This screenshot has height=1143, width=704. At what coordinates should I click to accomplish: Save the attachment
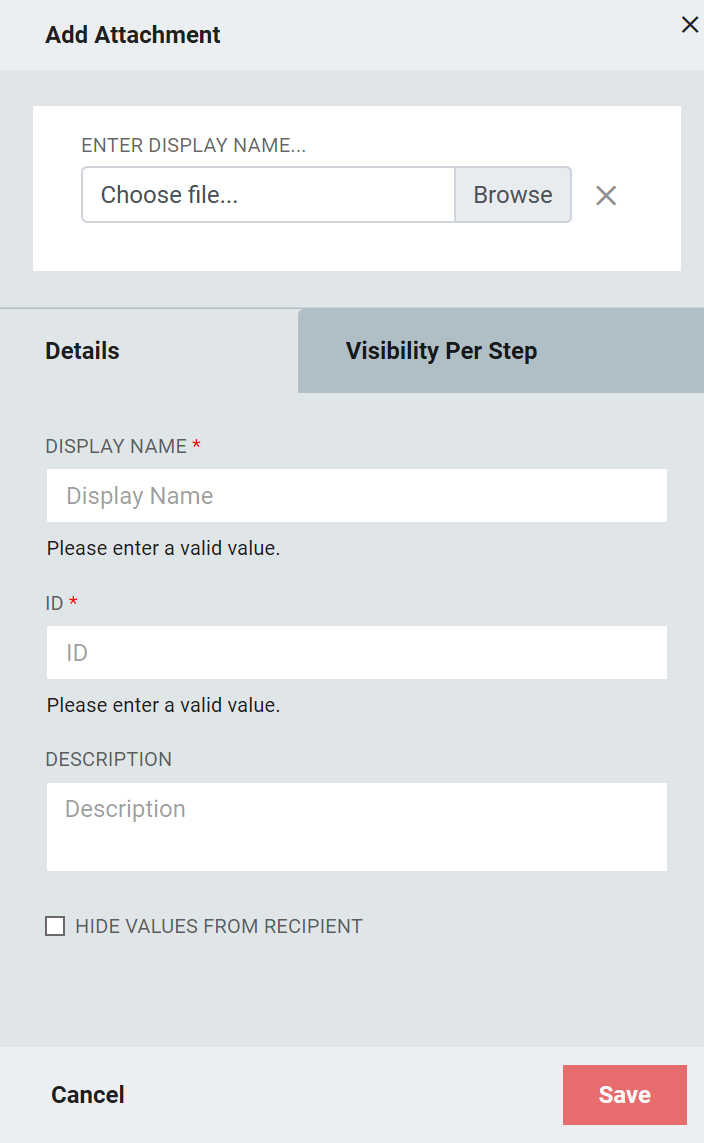625,1095
